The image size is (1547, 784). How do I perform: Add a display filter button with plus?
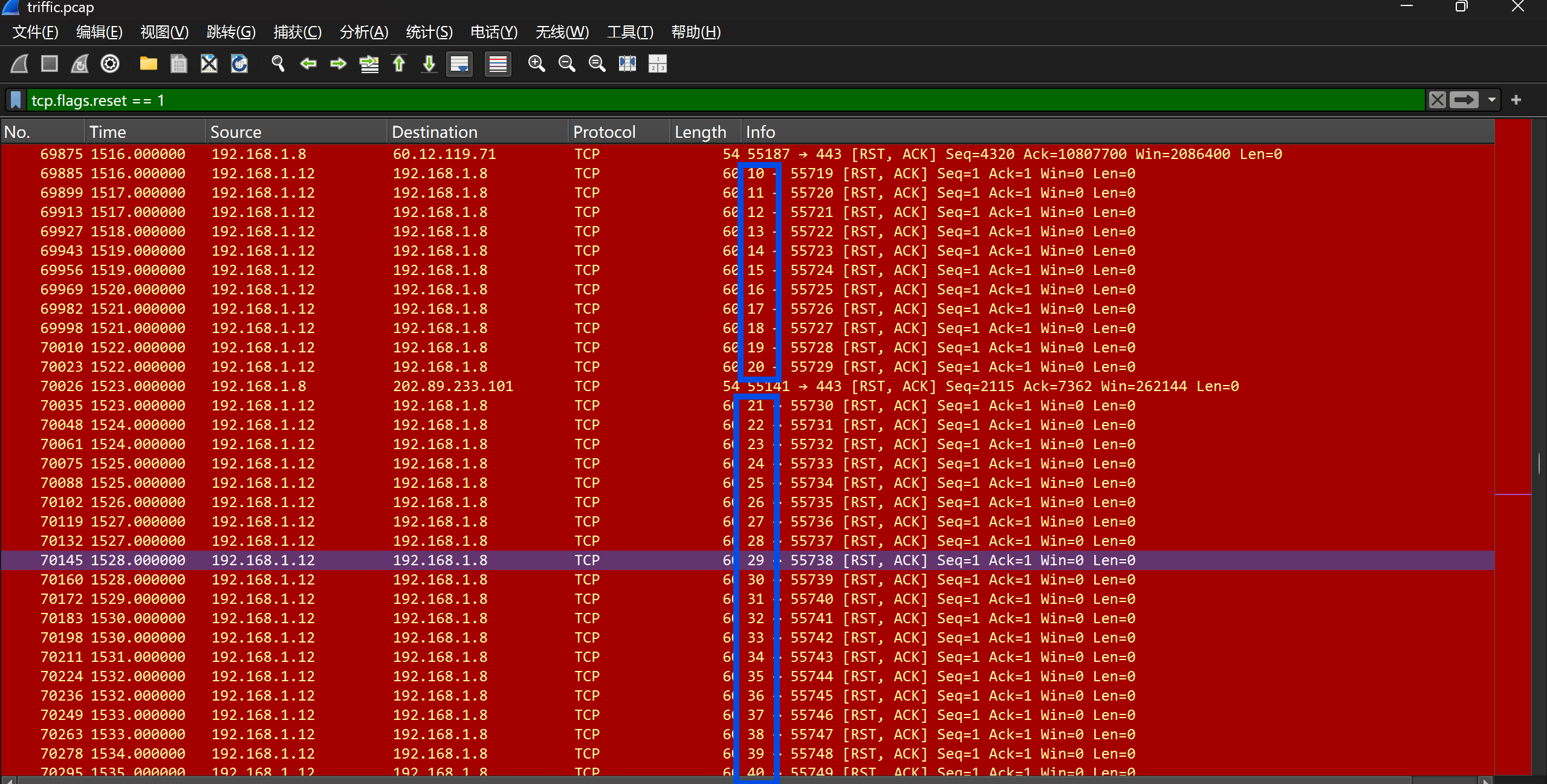coord(1516,100)
